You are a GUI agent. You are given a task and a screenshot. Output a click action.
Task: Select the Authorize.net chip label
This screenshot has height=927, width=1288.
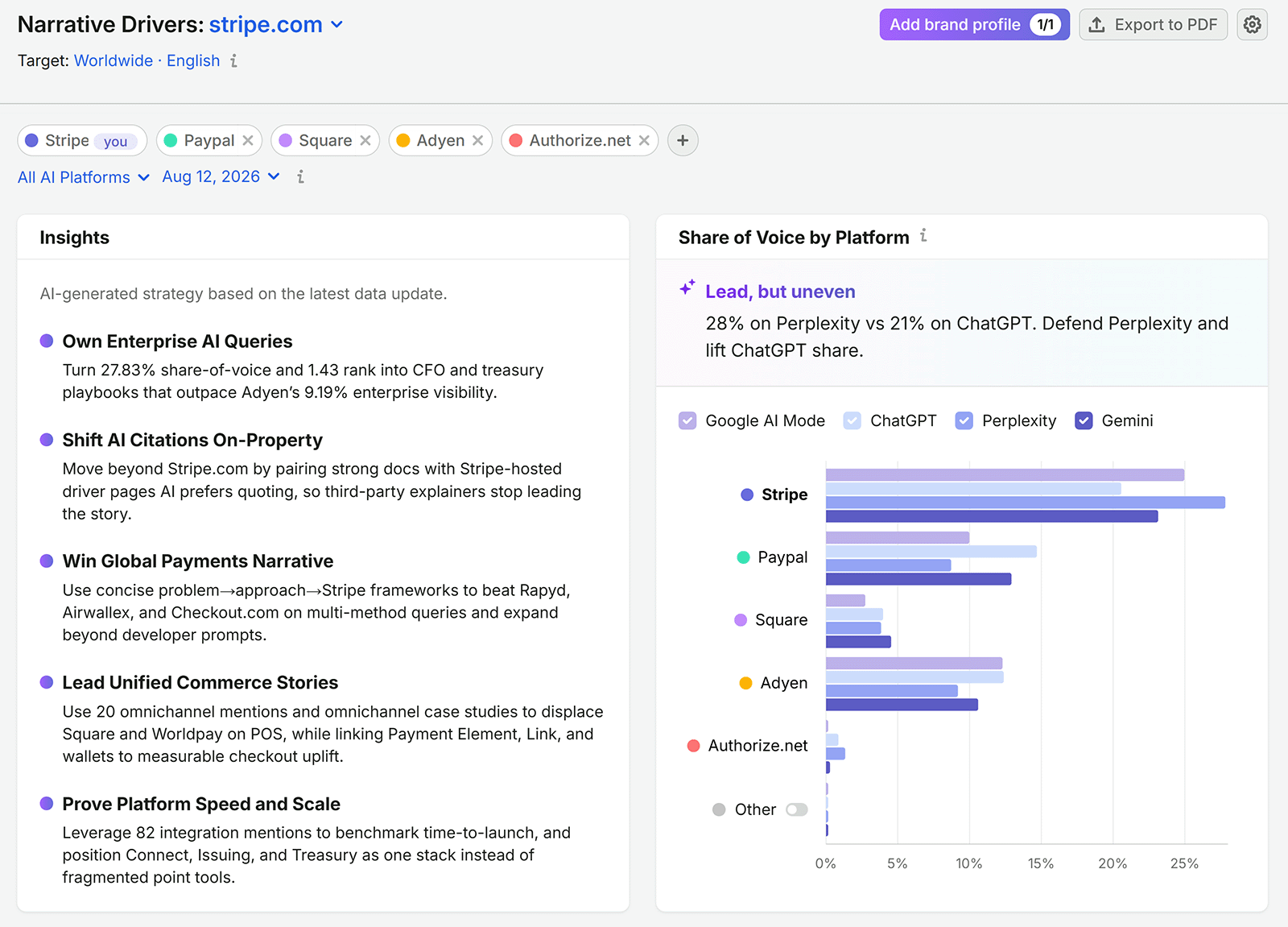pyautogui.click(x=580, y=140)
